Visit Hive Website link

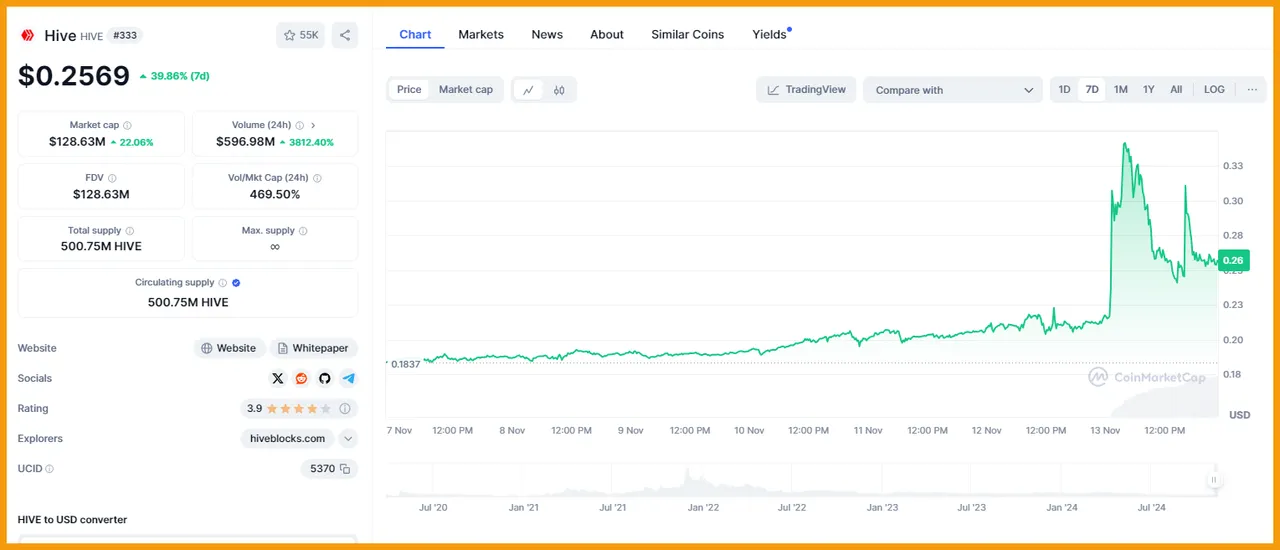point(229,348)
